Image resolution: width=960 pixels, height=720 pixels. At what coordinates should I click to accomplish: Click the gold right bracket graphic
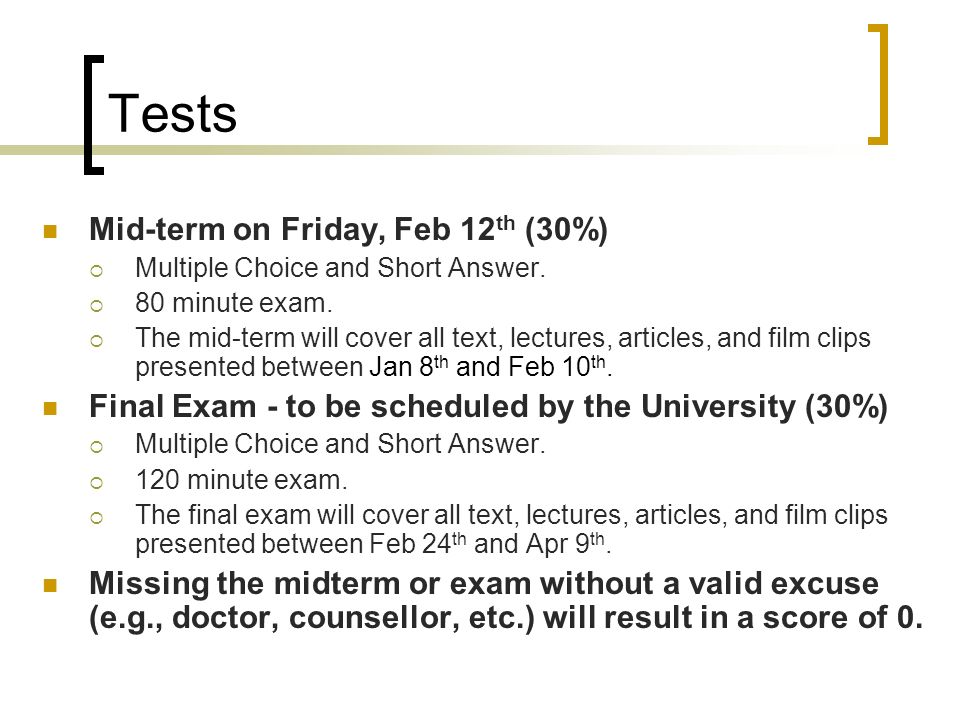pyautogui.click(x=878, y=84)
